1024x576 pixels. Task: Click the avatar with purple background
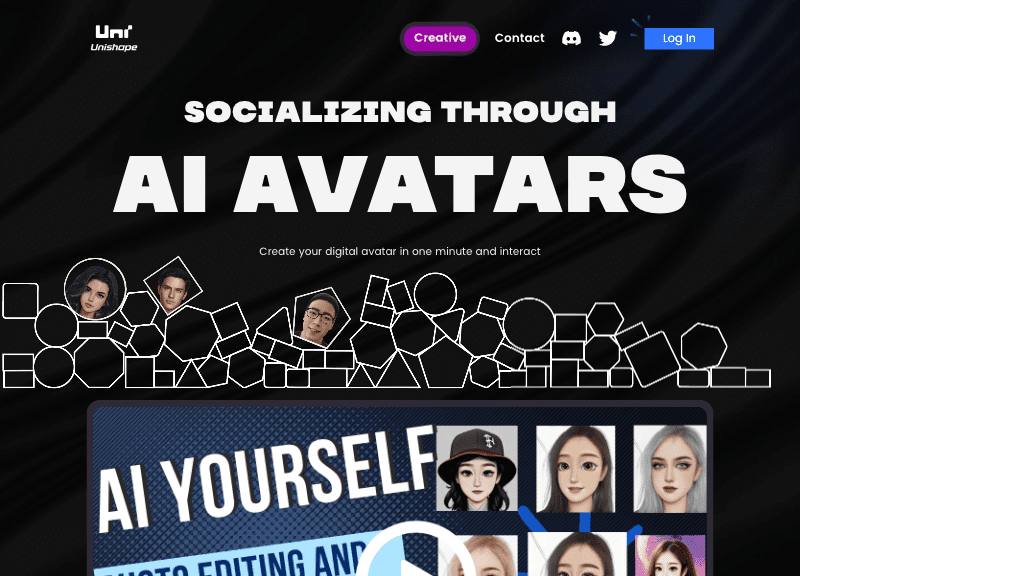(670, 556)
